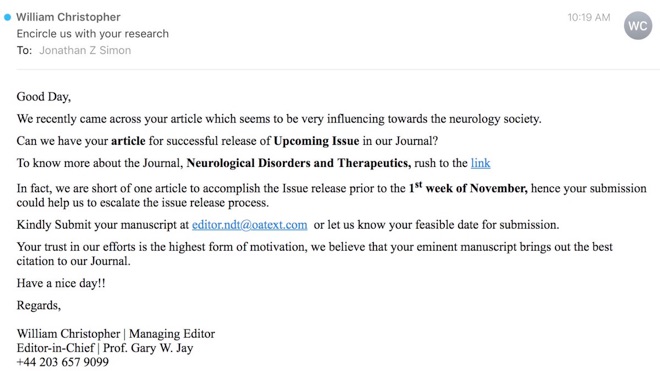The width and height of the screenshot is (660, 371).
Task: Click the 10:19 AM timestamp
Action: click(x=588, y=17)
